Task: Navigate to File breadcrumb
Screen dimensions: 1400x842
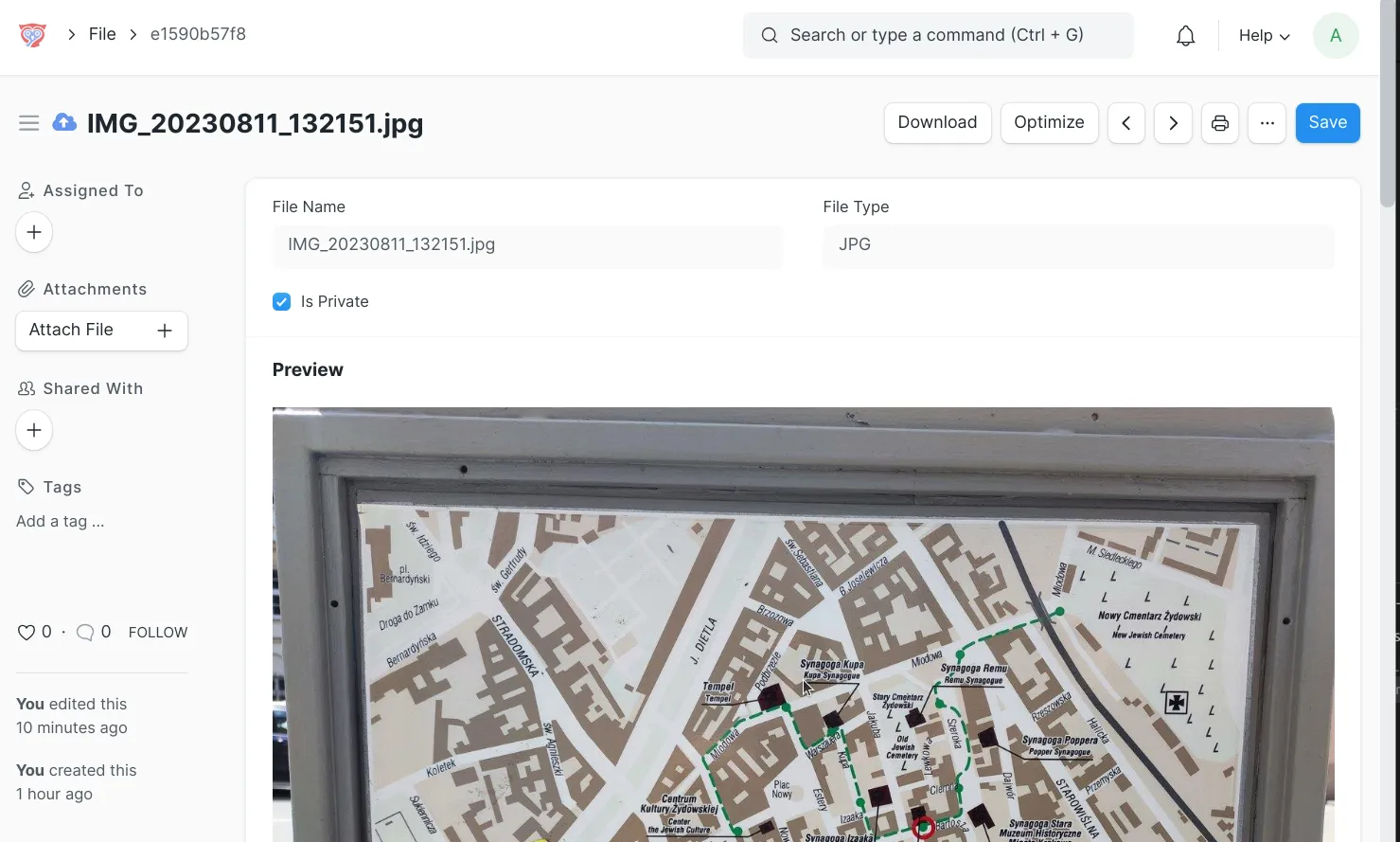Action: tap(102, 34)
